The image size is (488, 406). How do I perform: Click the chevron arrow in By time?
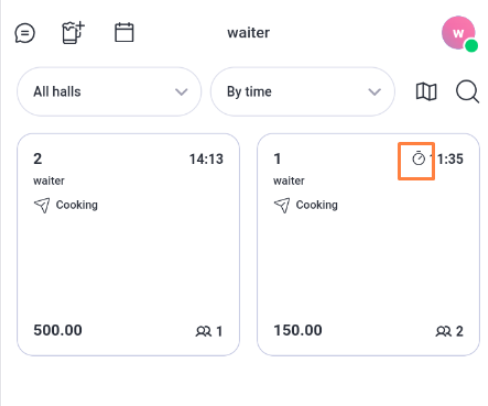point(374,92)
